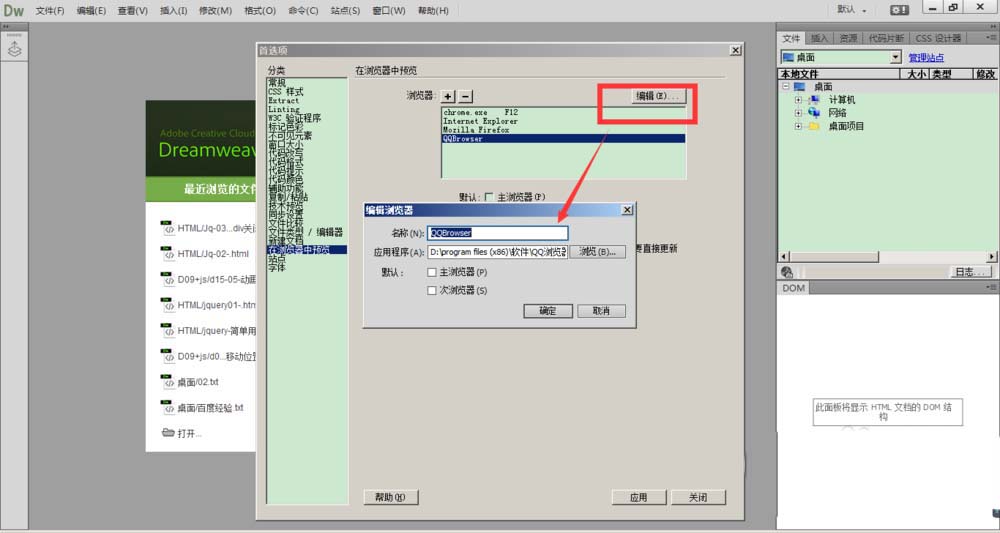The height and width of the screenshot is (533, 1000).
Task: Click the layers icon in left toolbar
Action: pos(15,48)
